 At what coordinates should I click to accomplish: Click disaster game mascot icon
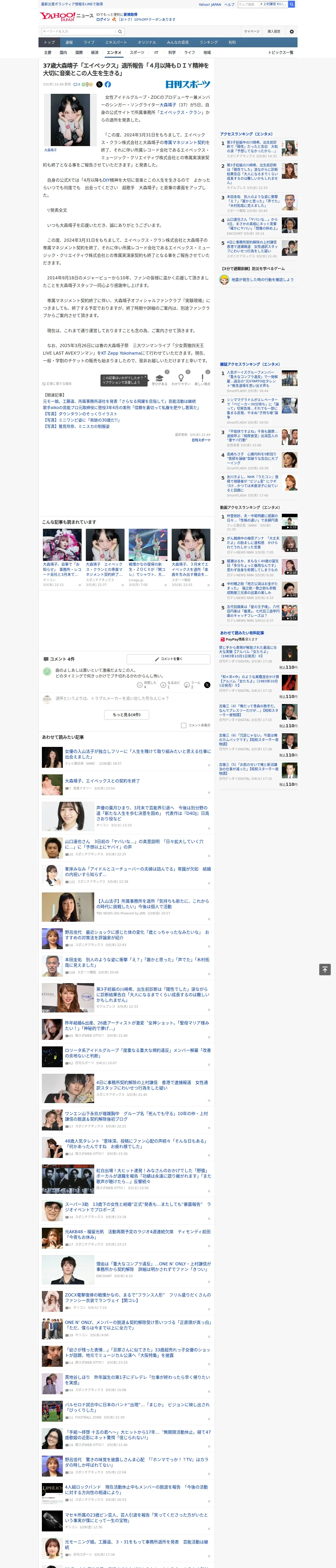pos(225,280)
